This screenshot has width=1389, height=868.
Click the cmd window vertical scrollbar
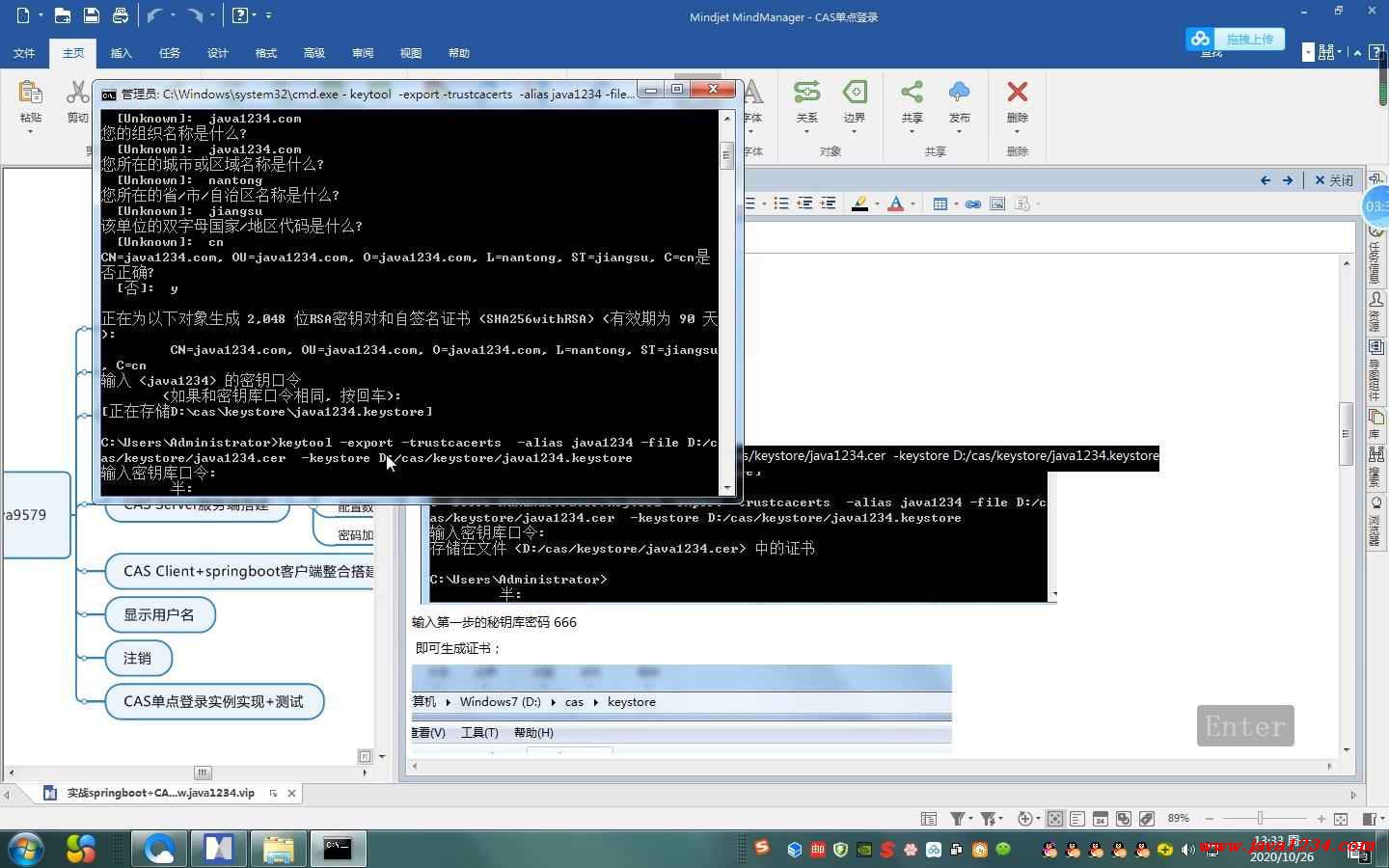(727, 301)
